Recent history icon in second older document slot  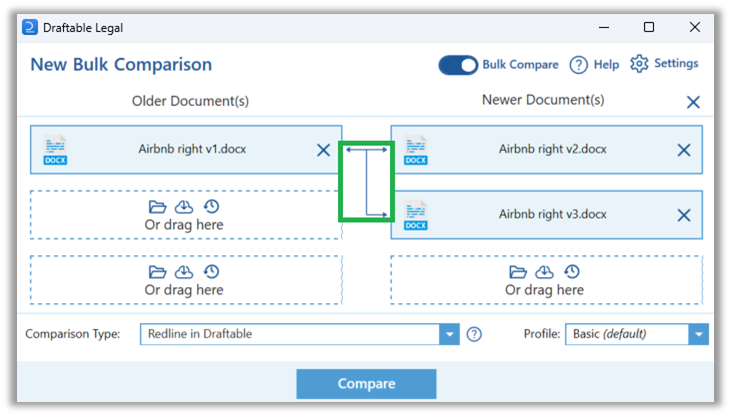[x=211, y=207]
